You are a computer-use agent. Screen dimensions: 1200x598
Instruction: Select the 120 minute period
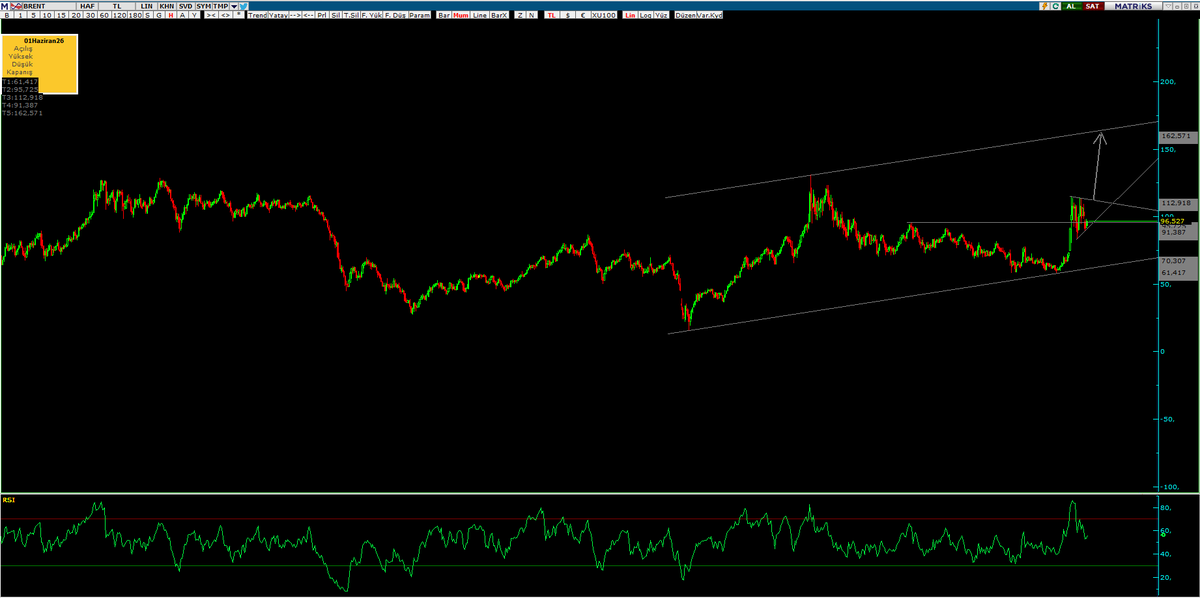tap(119, 15)
